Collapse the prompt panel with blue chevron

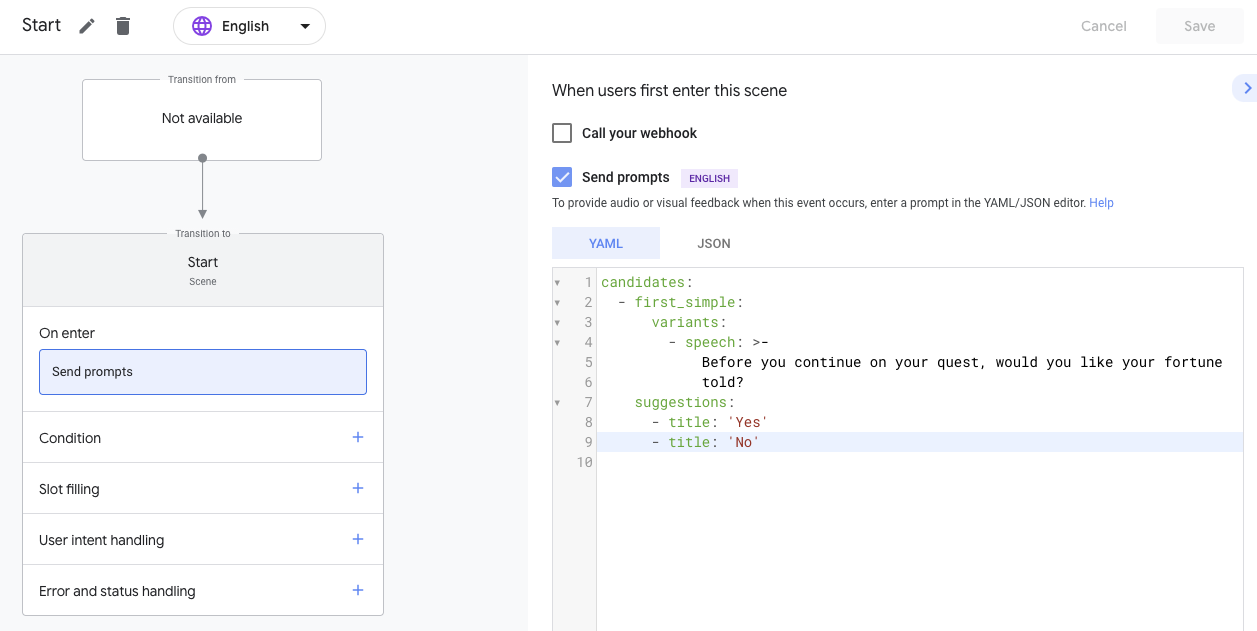point(1245,88)
